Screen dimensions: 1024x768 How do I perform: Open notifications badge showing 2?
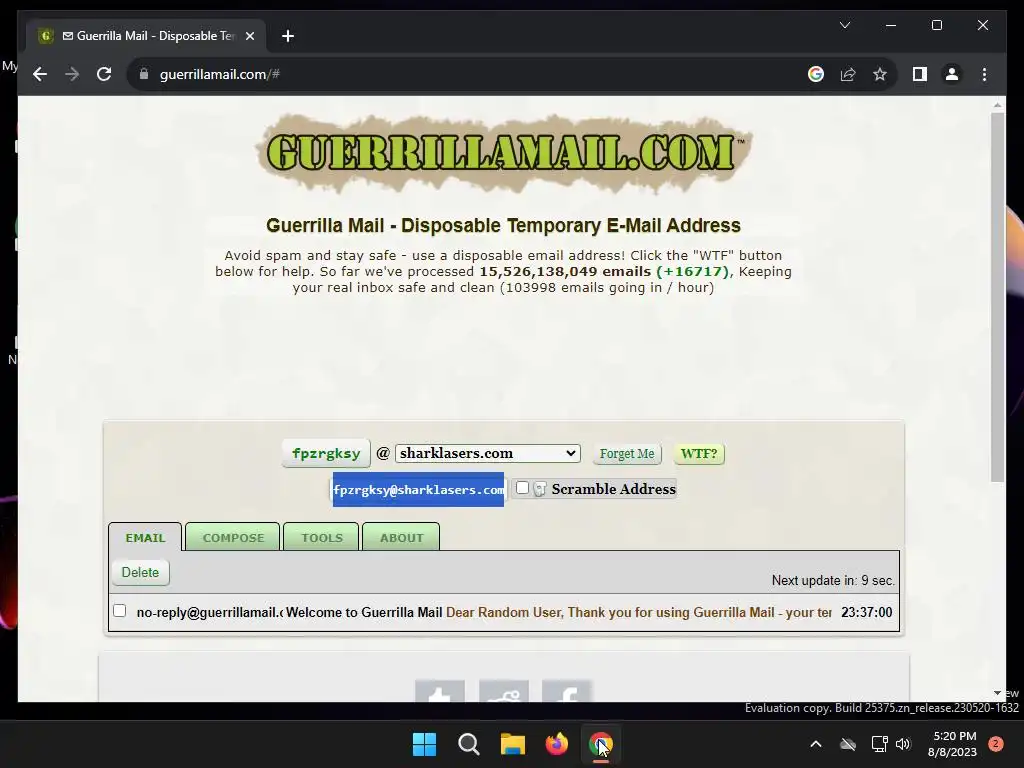point(996,744)
